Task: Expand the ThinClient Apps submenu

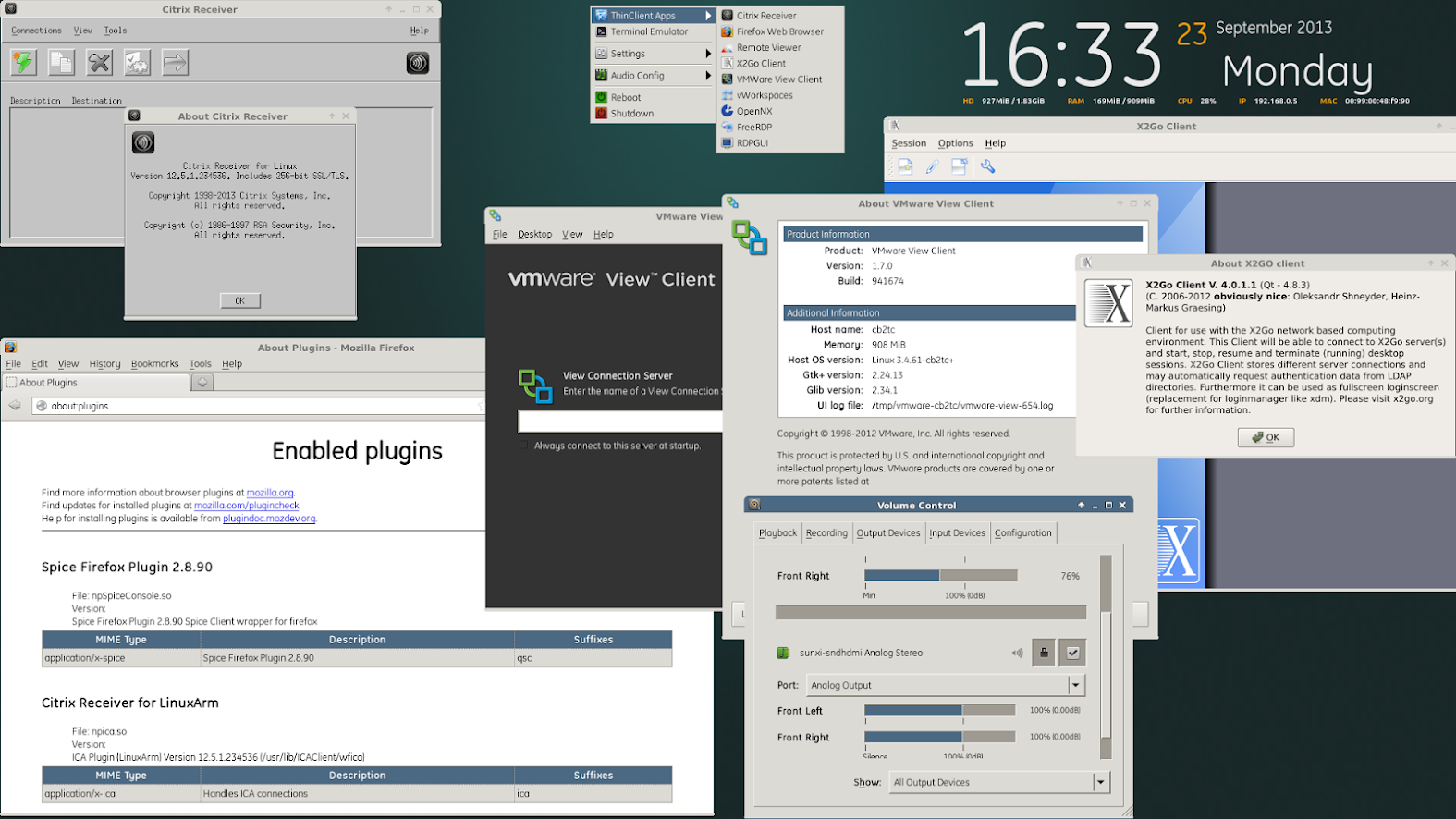Action: pos(654,16)
